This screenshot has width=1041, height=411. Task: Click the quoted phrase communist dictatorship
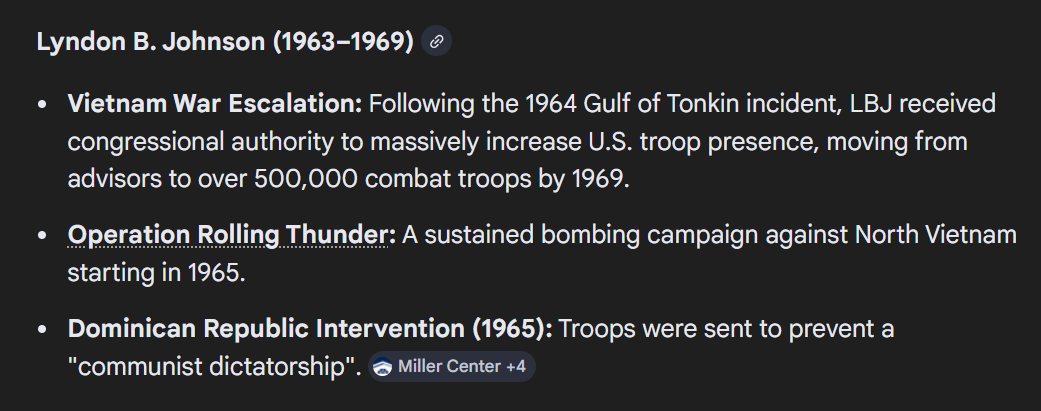click(214, 367)
